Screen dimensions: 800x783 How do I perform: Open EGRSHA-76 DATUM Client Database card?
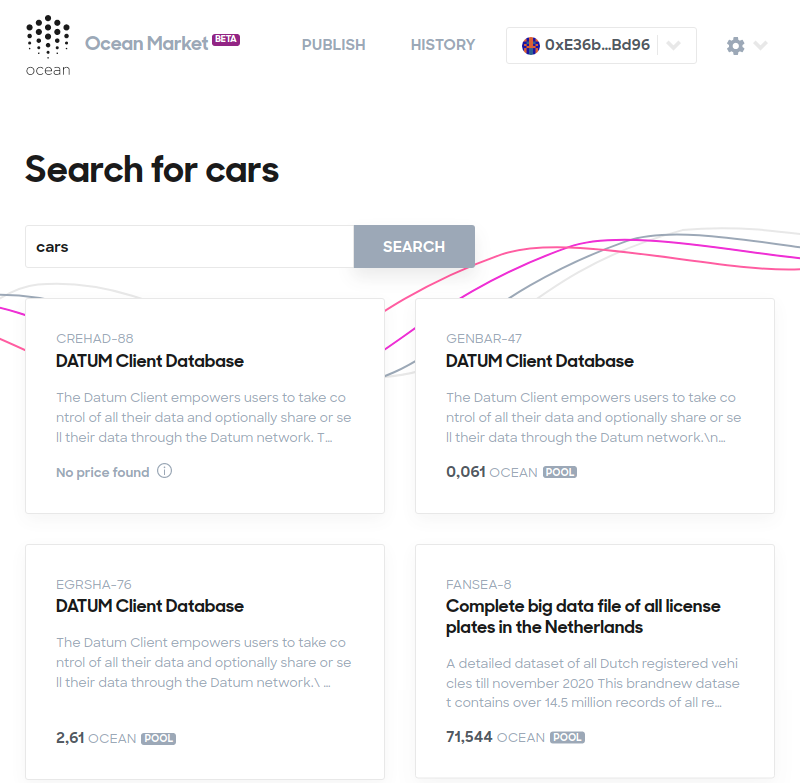point(205,662)
